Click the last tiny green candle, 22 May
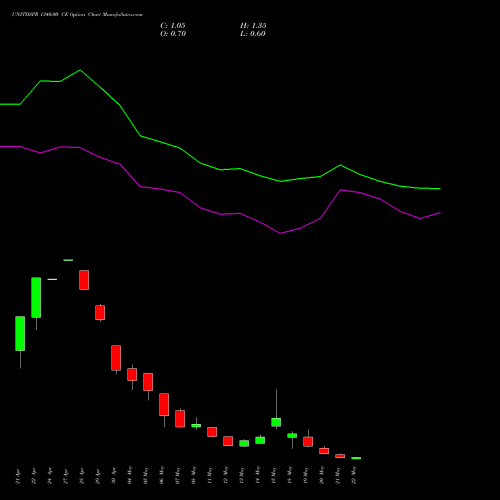The height and width of the screenshot is (500, 500). click(356, 458)
